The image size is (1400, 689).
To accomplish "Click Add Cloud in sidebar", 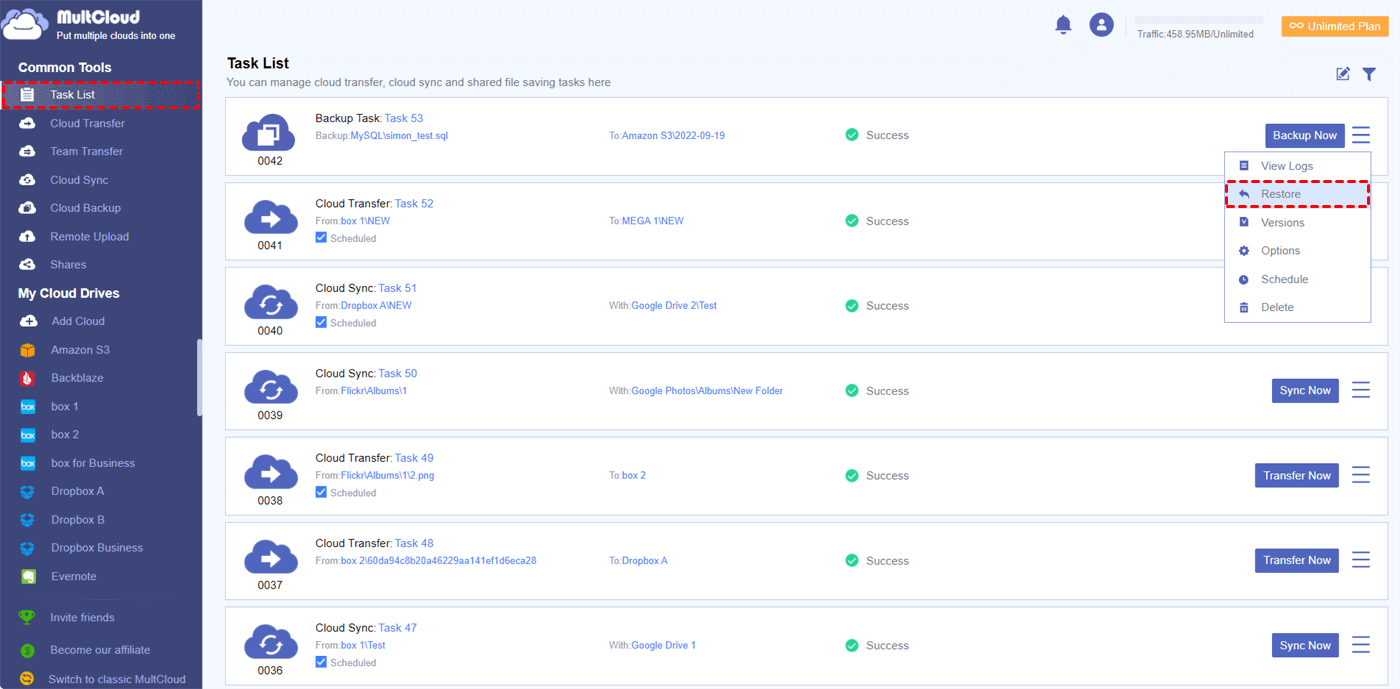I will (77, 321).
